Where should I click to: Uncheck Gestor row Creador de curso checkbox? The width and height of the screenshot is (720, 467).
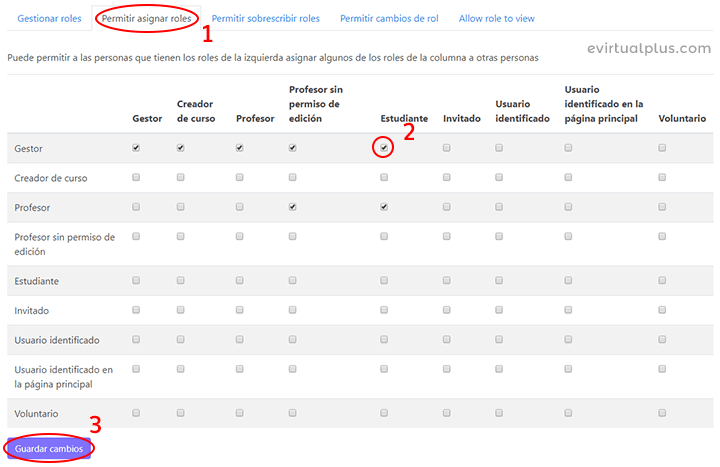(181, 148)
